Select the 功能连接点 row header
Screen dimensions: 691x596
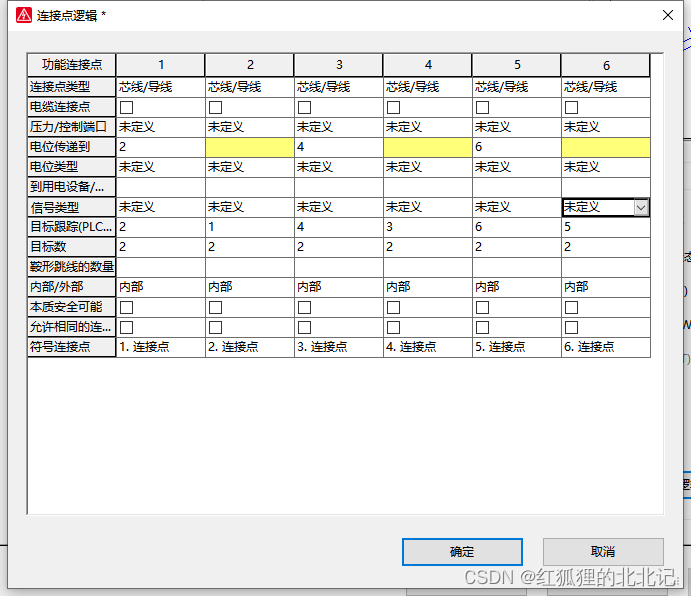(x=72, y=65)
